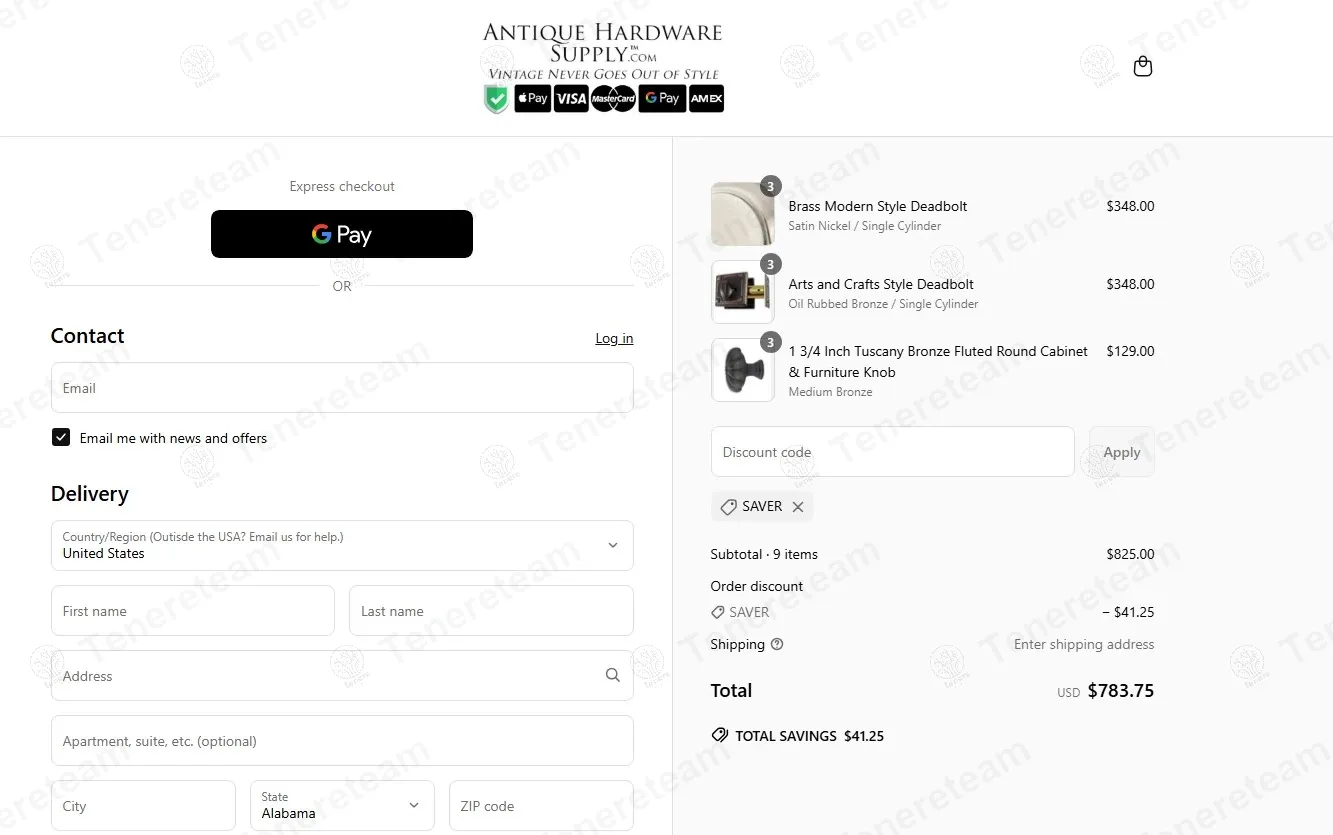Image resolution: width=1333 pixels, height=835 pixels.
Task: Expand the Country/Region dropdown
Action: [x=342, y=545]
